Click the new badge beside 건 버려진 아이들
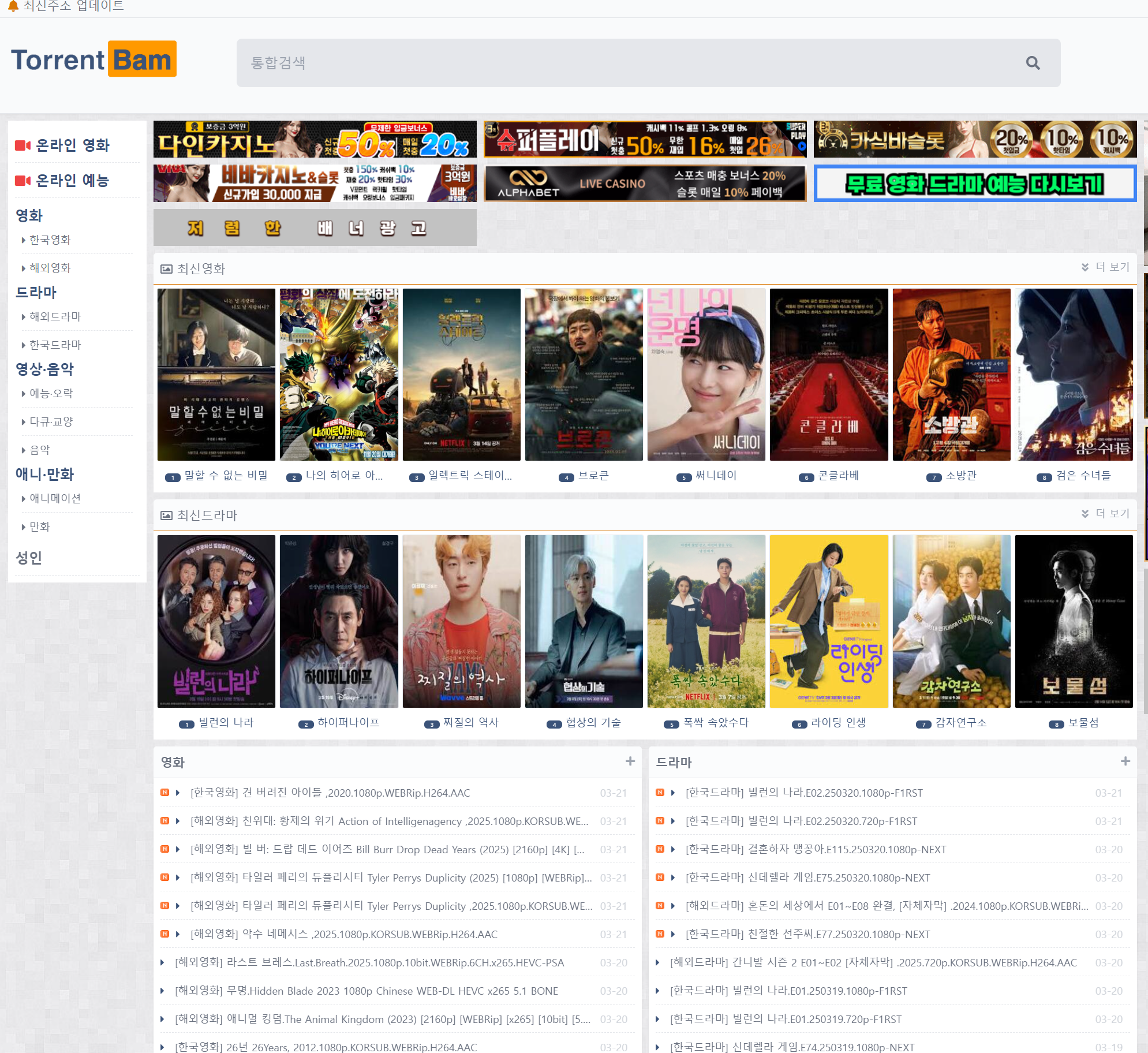Image resolution: width=1148 pixels, height=1053 pixels. click(164, 793)
